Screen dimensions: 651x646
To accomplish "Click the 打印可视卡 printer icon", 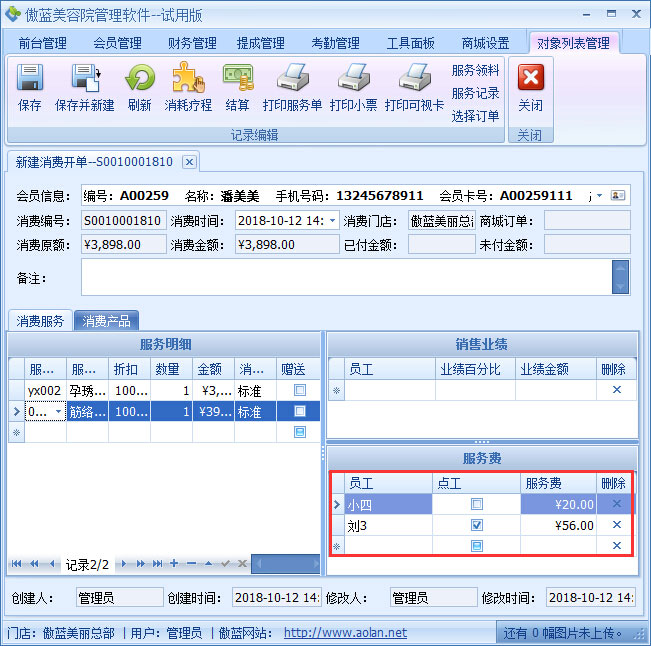I will (x=414, y=77).
